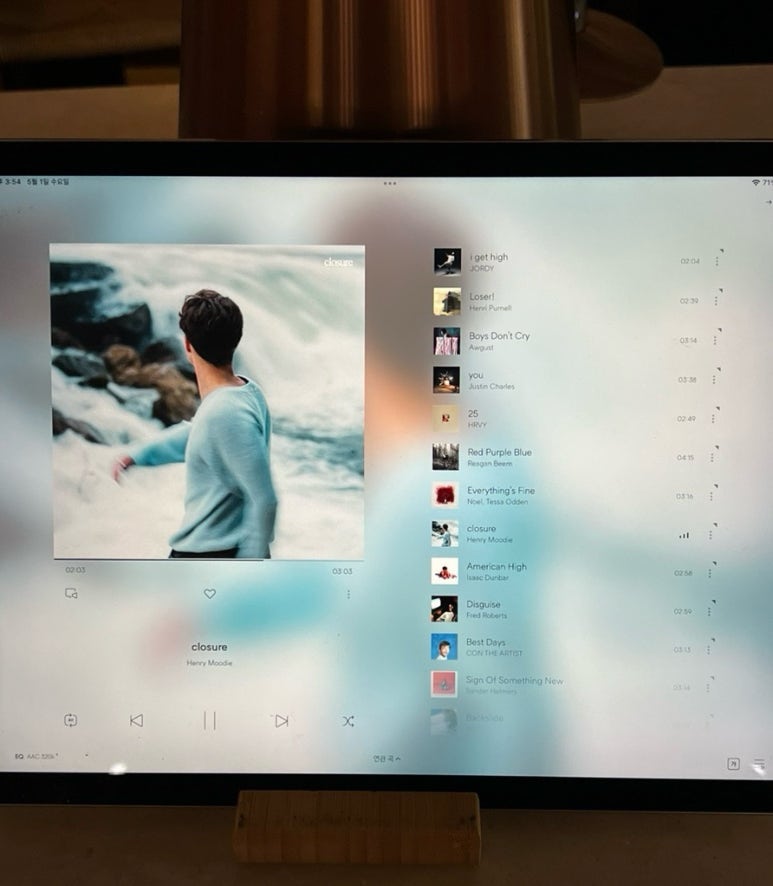Tap the closure song title below the player
Image resolution: width=773 pixels, height=886 pixels.
tap(209, 647)
